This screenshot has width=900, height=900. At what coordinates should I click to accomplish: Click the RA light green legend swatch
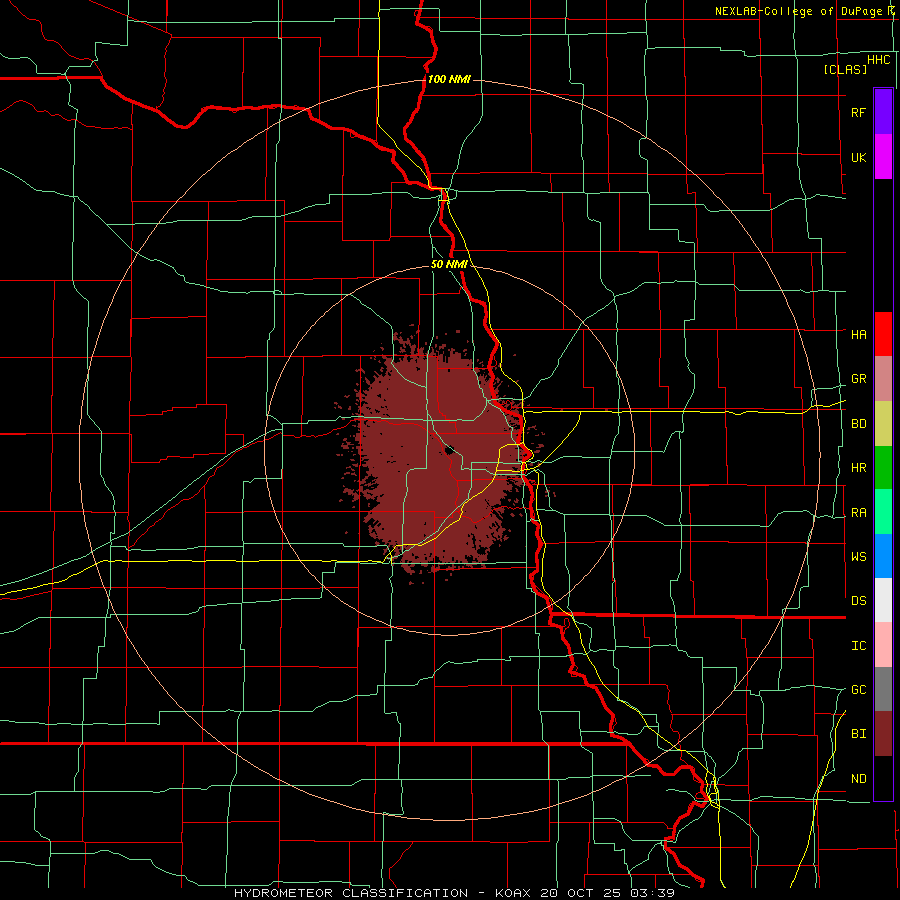(x=883, y=512)
